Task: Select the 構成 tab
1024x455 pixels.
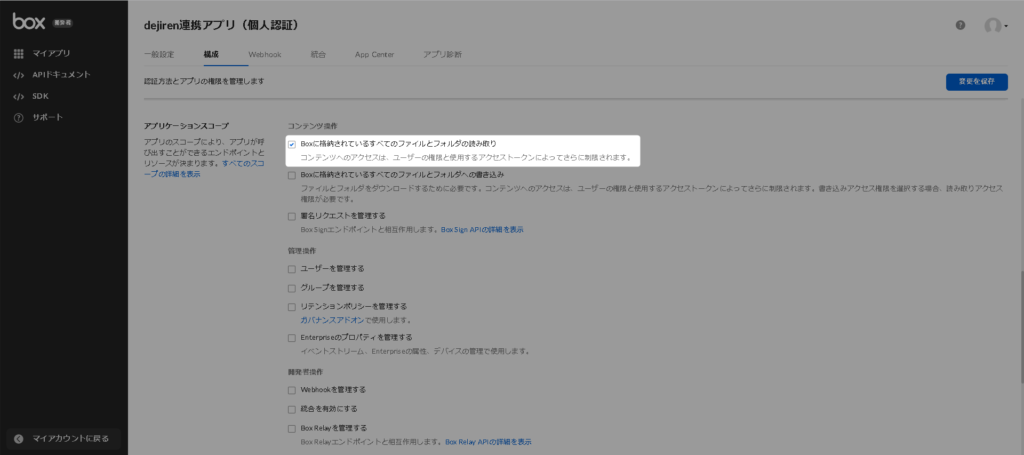Action: [x=211, y=55]
